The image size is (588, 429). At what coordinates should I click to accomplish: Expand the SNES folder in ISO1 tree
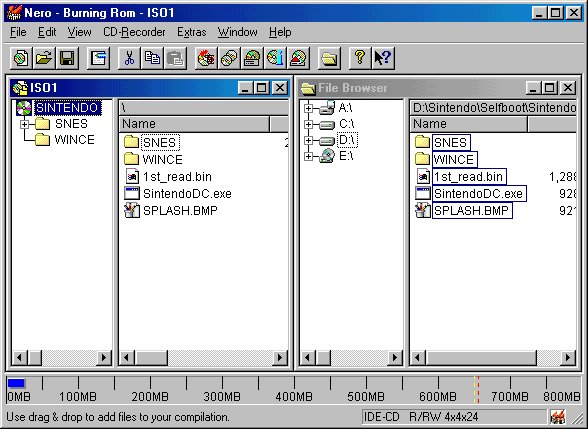(x=24, y=124)
